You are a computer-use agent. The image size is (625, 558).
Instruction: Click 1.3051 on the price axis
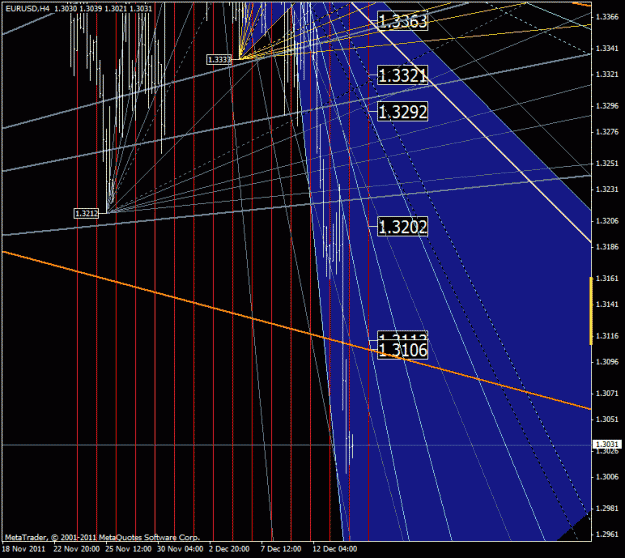coord(607,419)
